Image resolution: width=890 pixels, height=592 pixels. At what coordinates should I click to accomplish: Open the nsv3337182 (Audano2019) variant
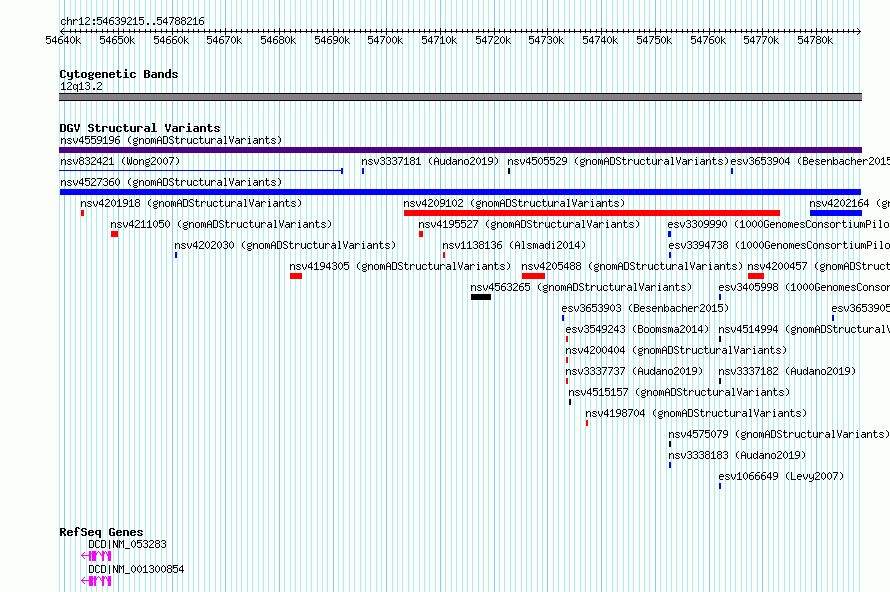click(787, 371)
